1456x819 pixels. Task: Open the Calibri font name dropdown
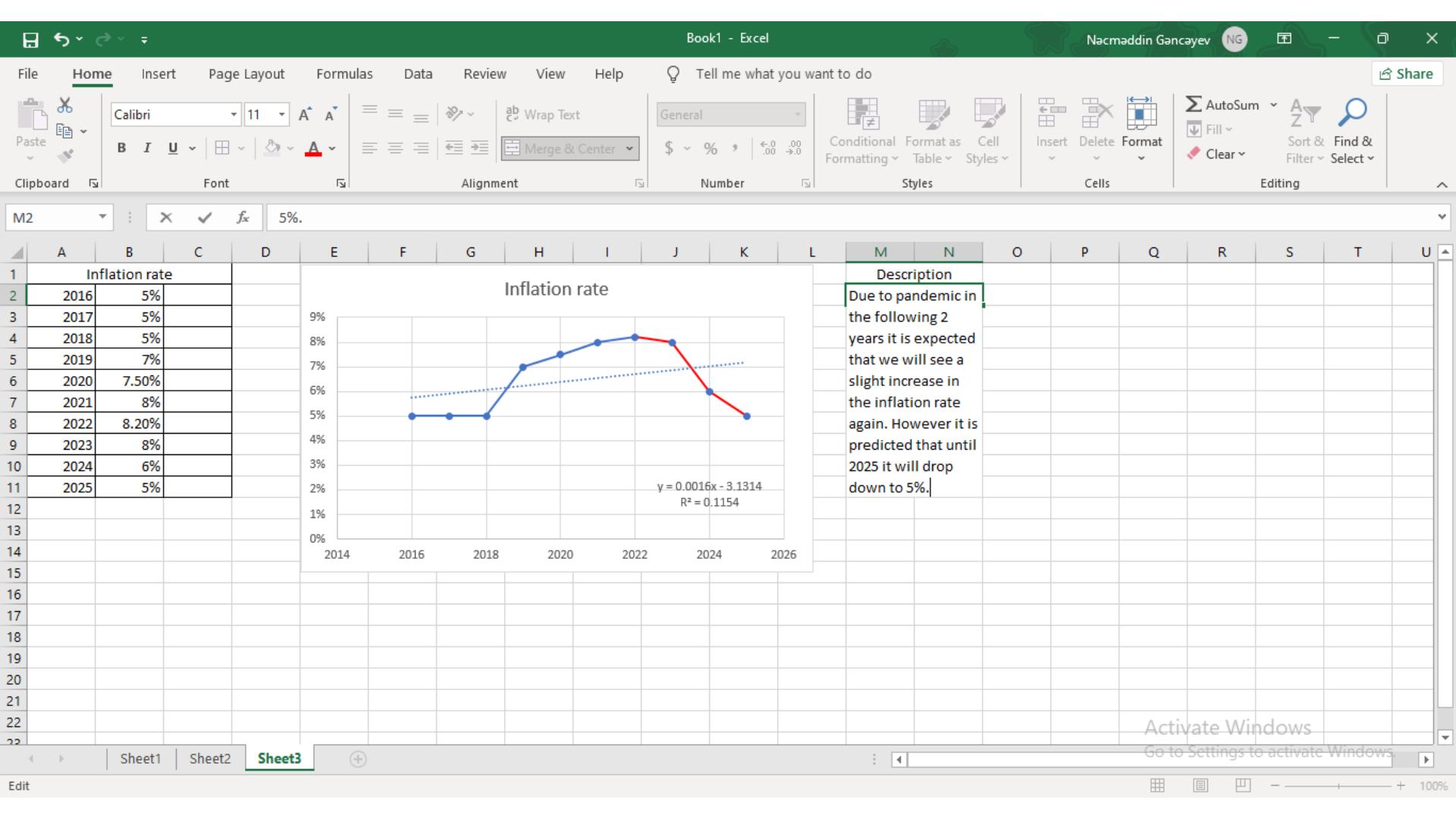pos(234,115)
